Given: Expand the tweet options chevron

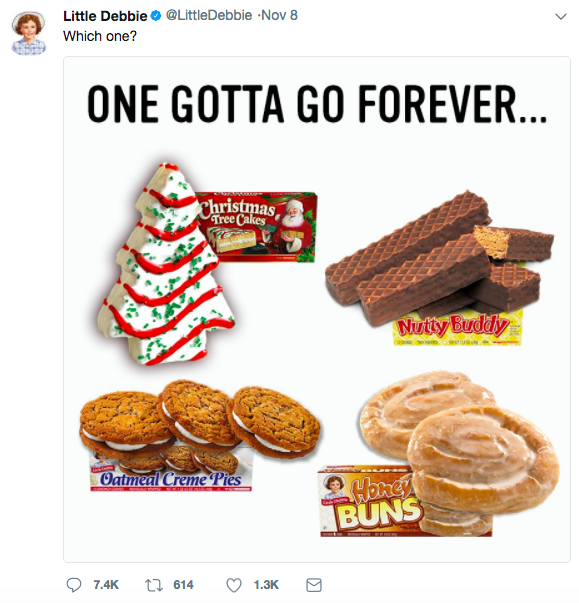Looking at the screenshot, I should pyautogui.click(x=561, y=17).
